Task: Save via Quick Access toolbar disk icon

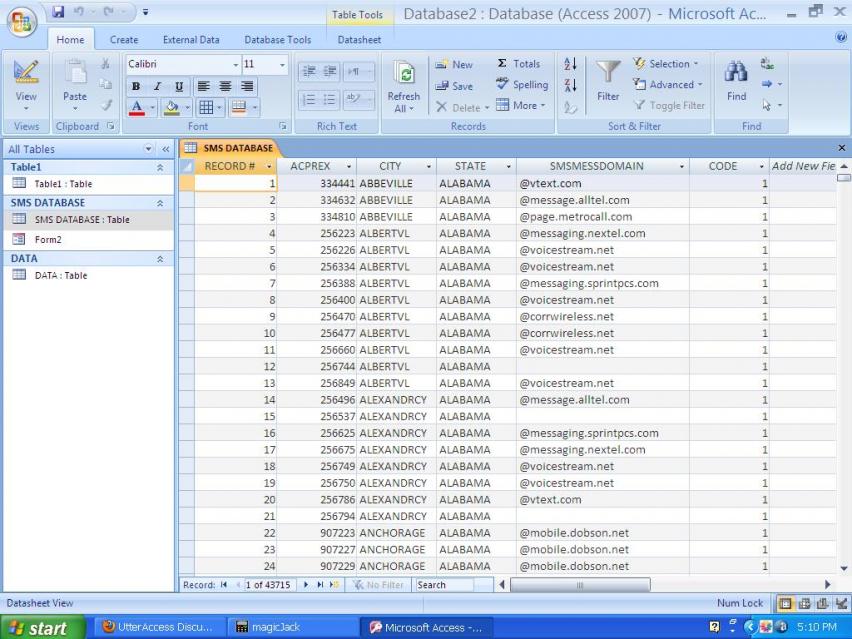Action: [x=58, y=11]
